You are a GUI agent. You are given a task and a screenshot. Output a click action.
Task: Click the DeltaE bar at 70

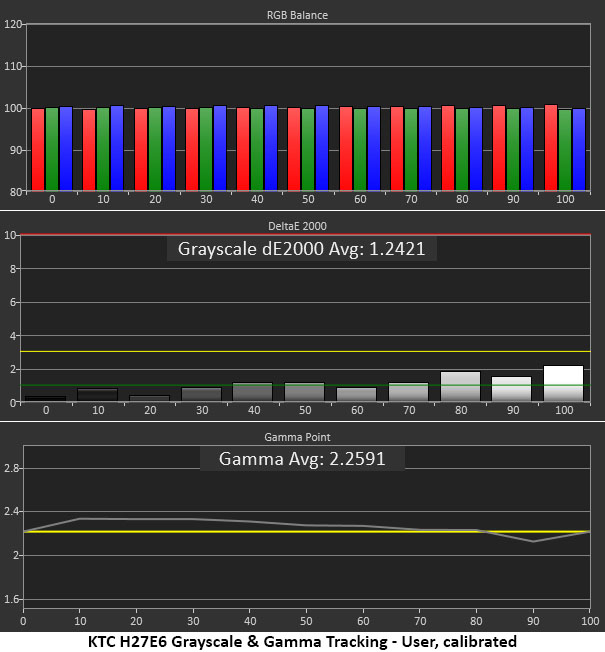[x=408, y=392]
